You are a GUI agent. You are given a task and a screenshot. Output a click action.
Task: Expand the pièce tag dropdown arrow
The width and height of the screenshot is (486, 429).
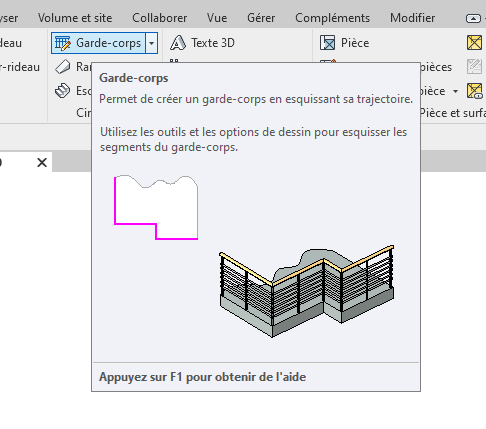[455, 91]
